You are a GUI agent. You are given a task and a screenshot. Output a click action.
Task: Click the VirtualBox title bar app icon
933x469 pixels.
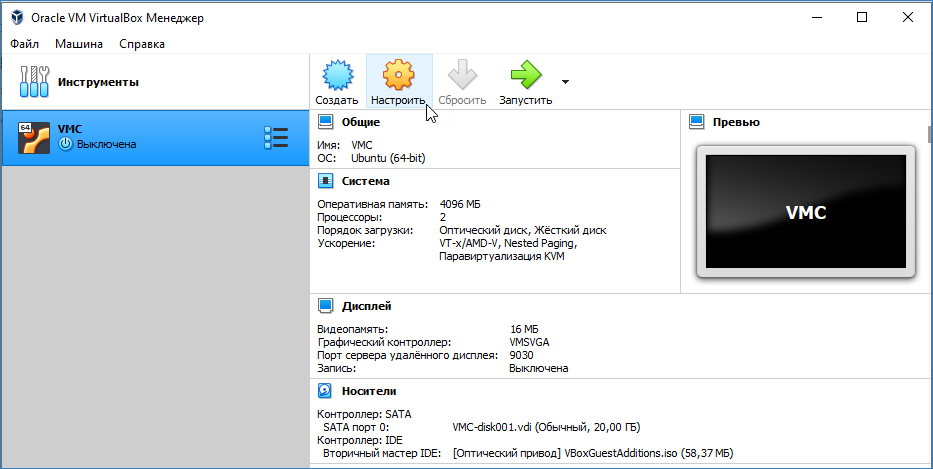17,17
